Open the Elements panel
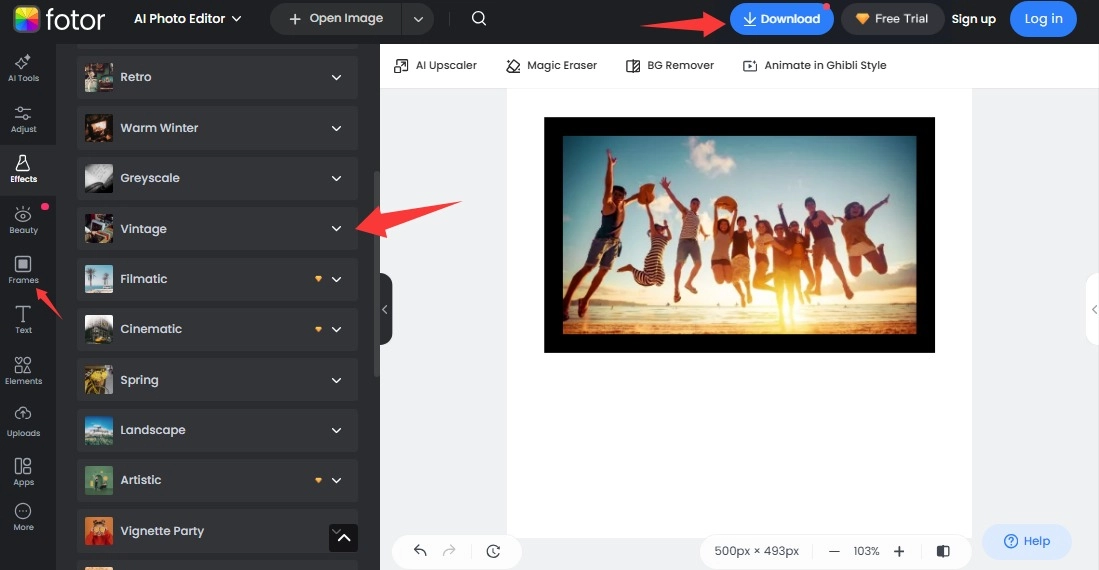Viewport: 1099px width, 570px height. click(23, 370)
